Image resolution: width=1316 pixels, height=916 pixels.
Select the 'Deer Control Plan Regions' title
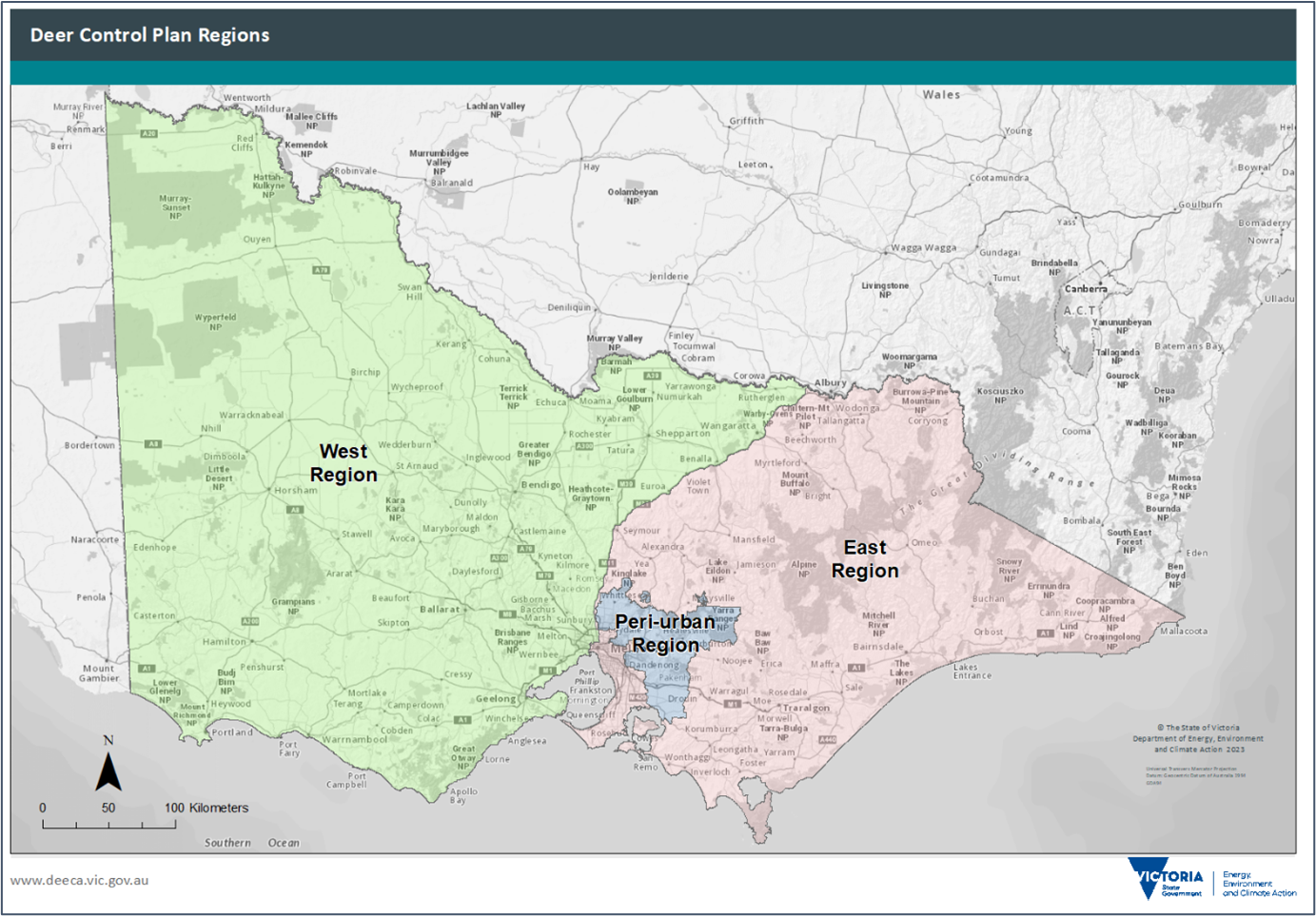[x=150, y=35]
